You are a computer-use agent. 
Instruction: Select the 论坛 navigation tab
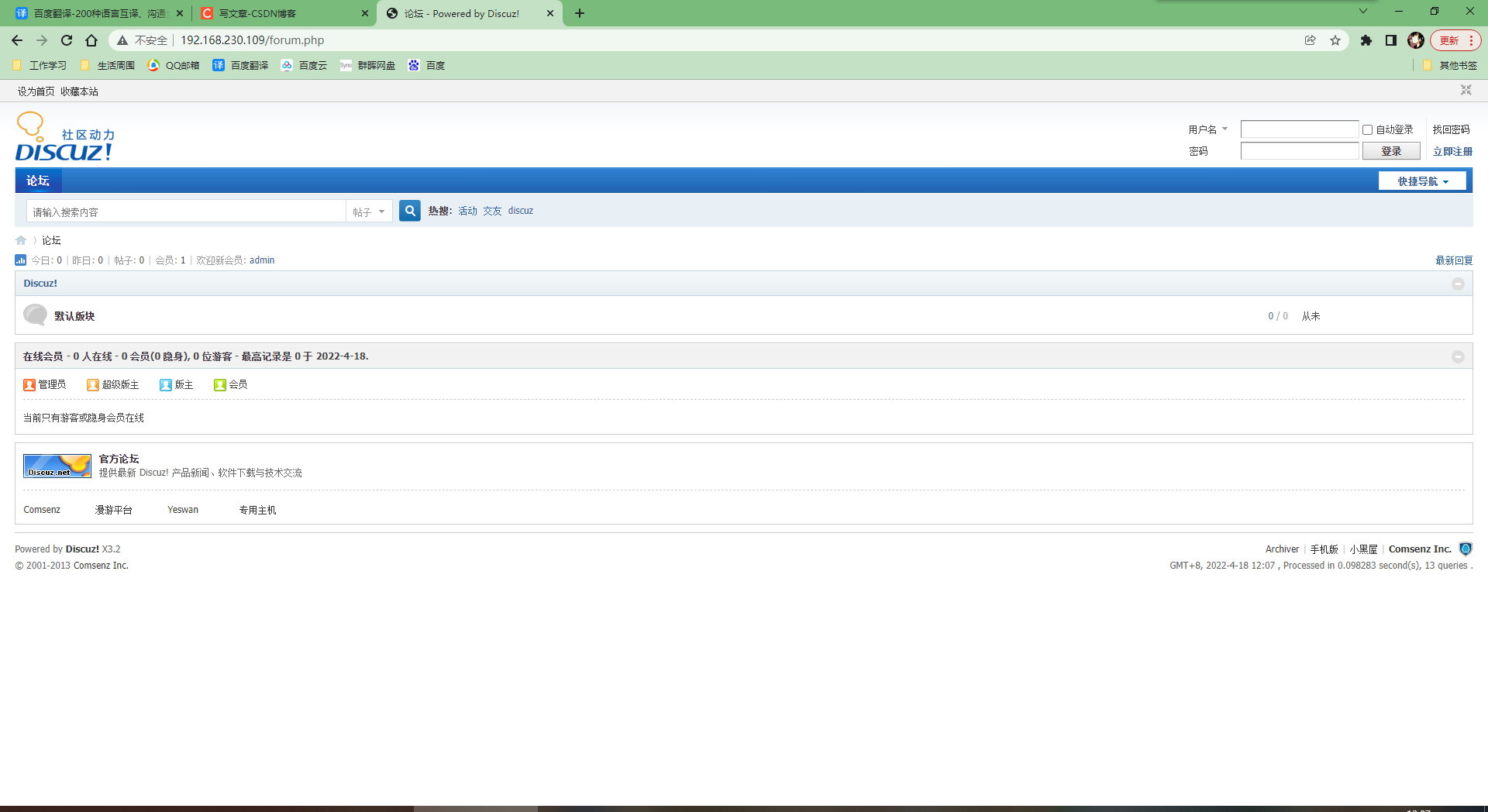[38, 181]
